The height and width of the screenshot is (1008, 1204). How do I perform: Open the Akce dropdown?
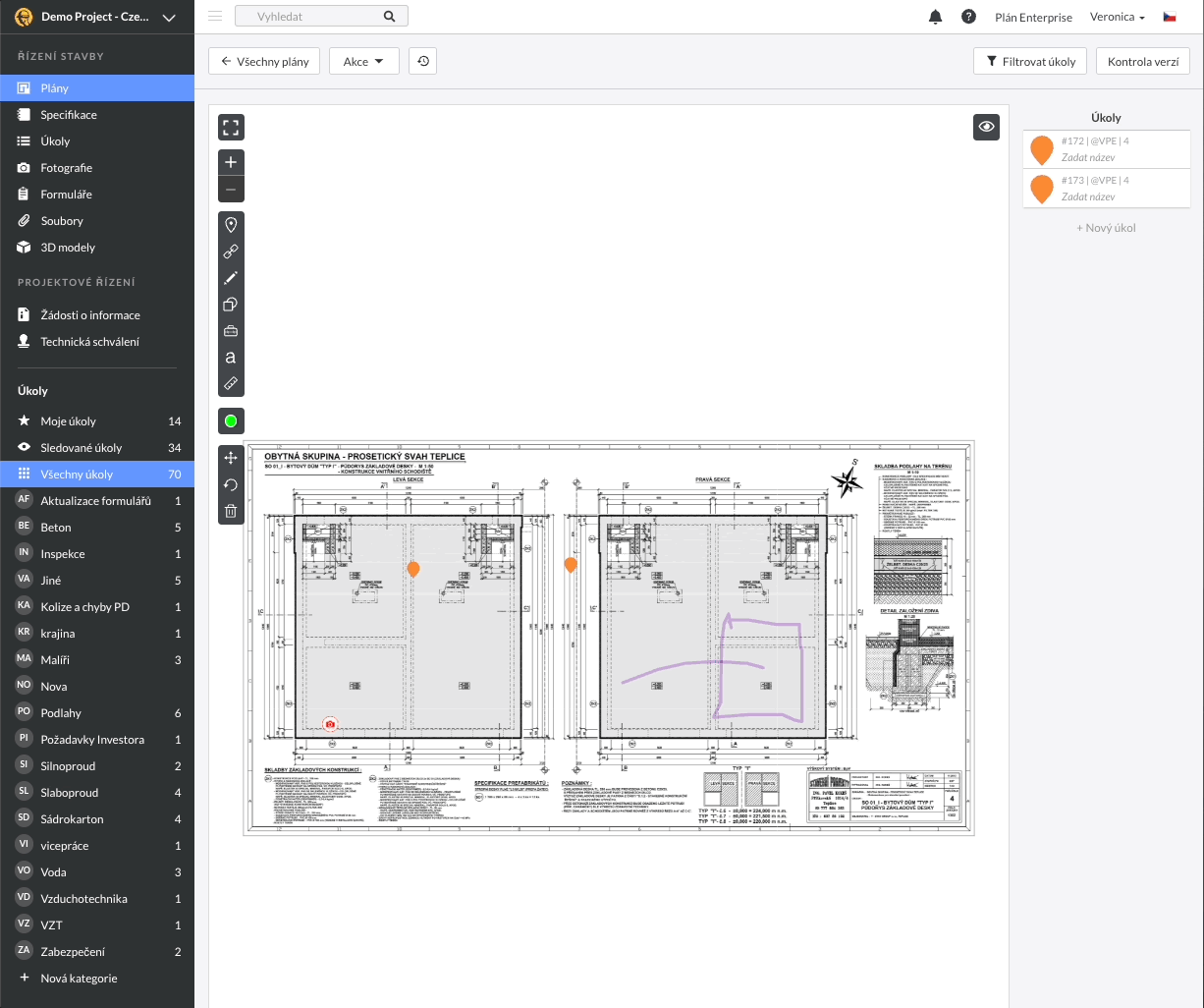[363, 62]
